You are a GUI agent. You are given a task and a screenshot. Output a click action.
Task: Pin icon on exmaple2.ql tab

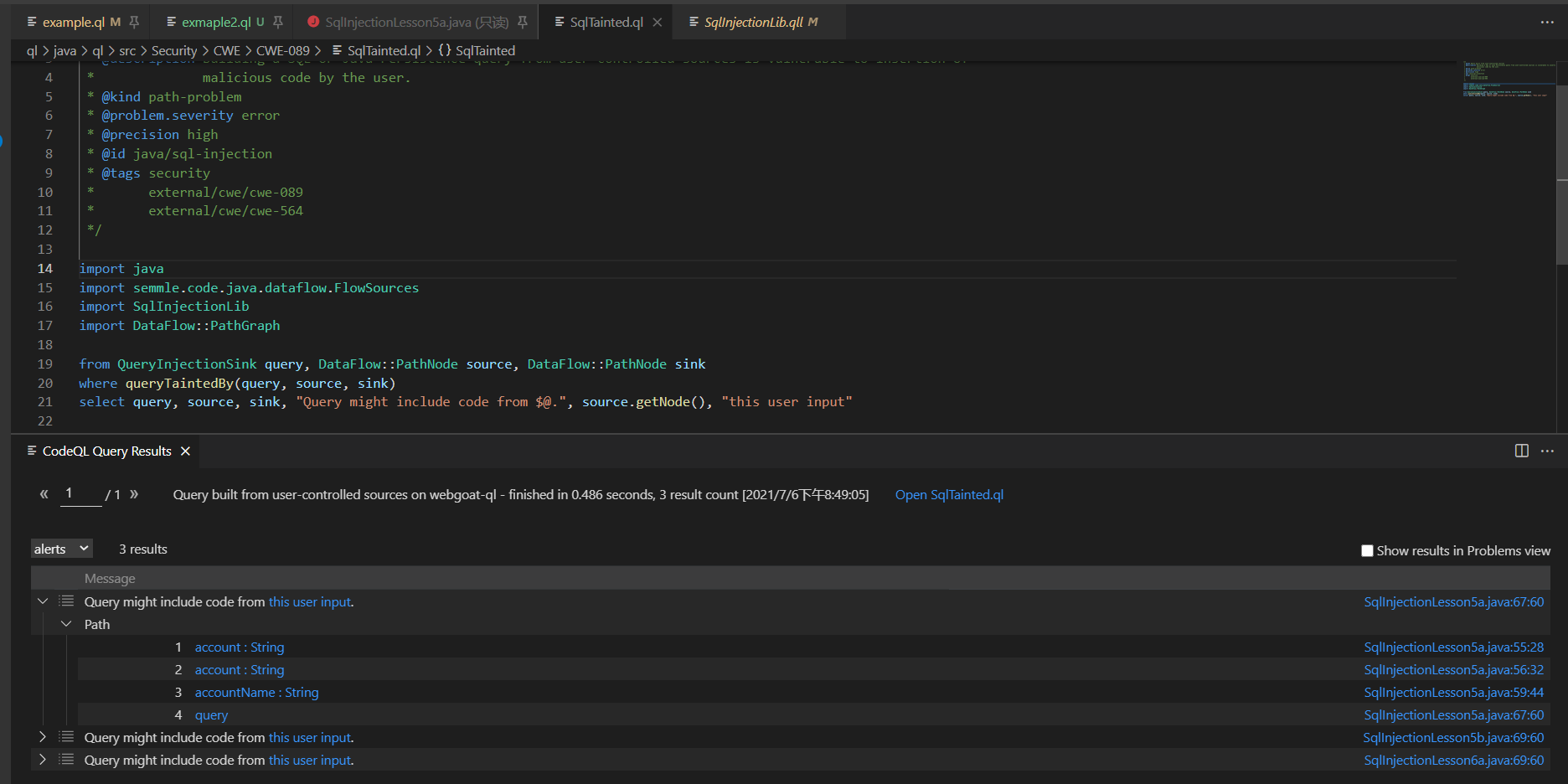(x=278, y=22)
